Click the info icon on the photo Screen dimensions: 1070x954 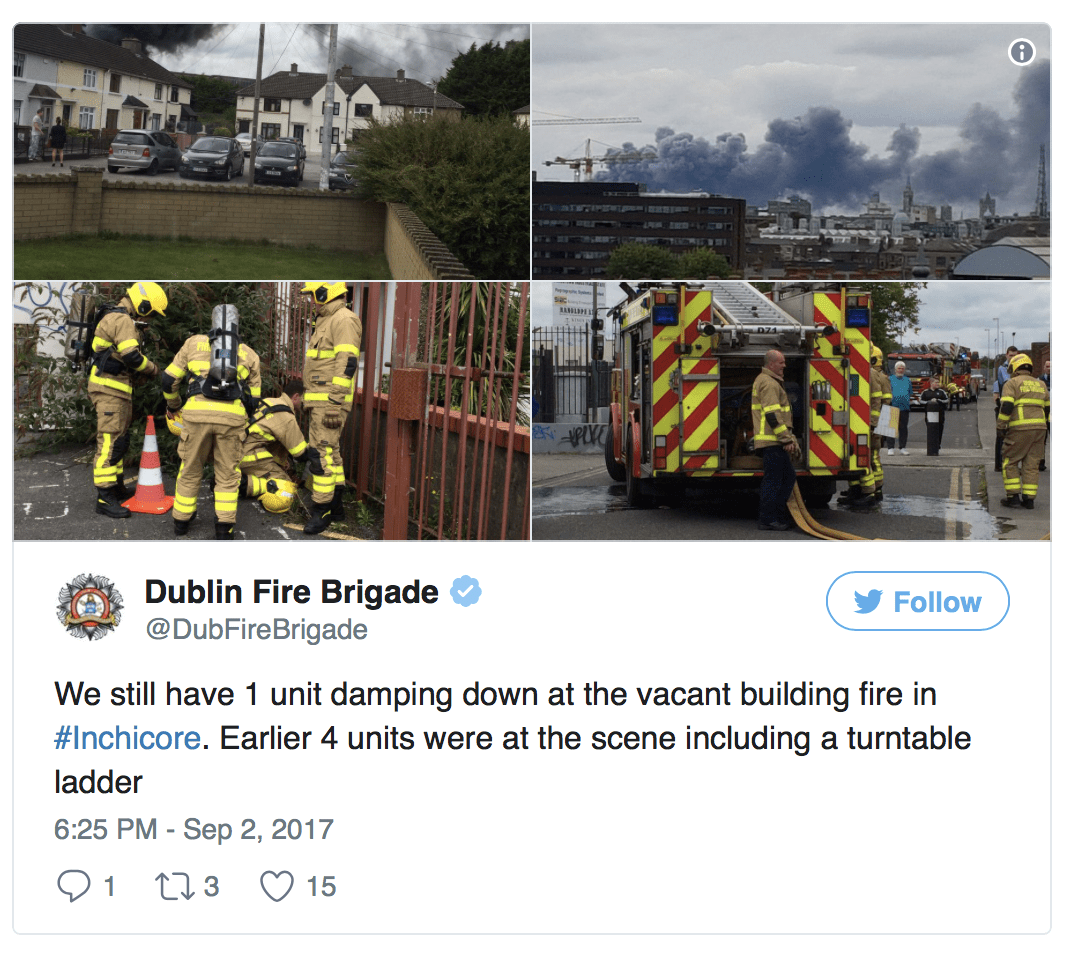[x=1021, y=52]
